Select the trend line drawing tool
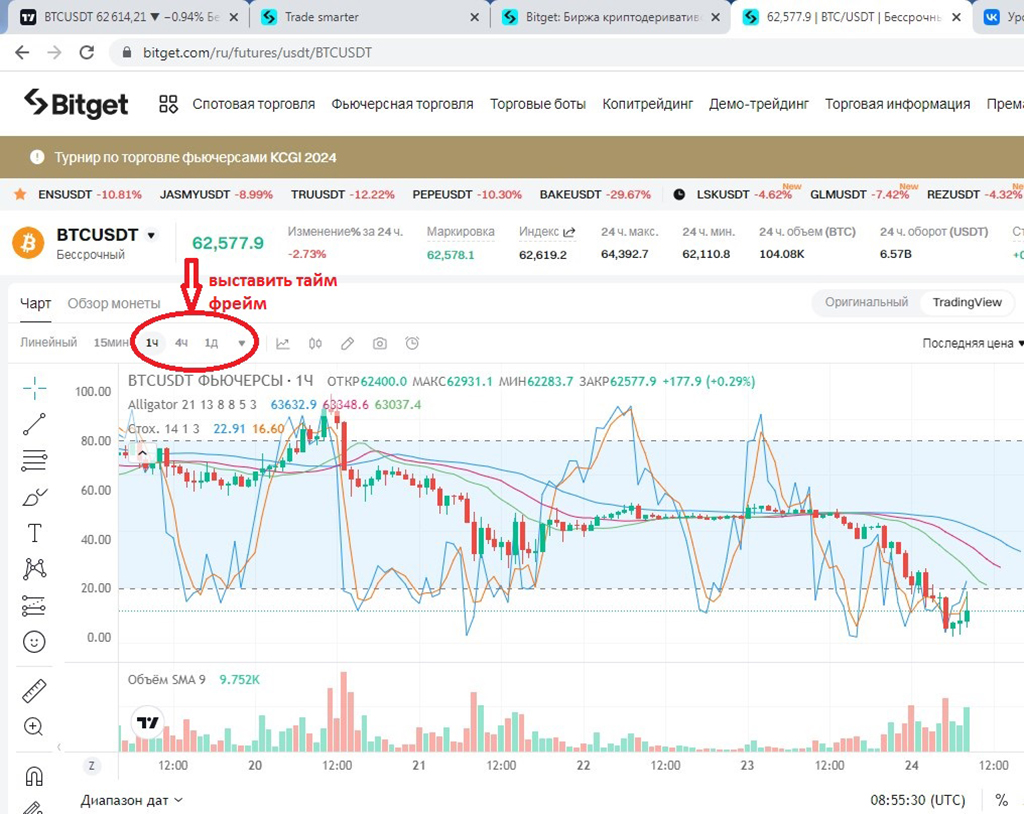The image size is (1024, 814). (35, 424)
